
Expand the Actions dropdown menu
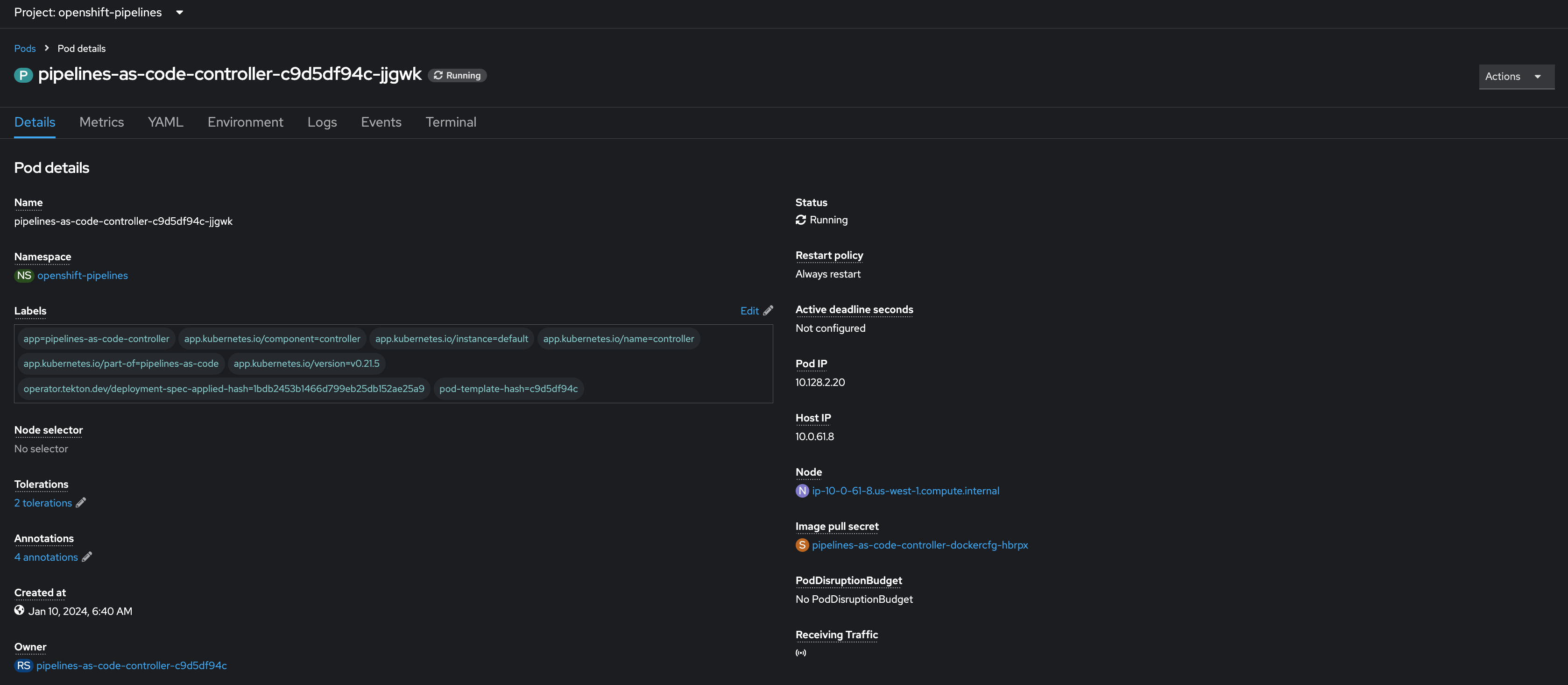(x=1516, y=76)
